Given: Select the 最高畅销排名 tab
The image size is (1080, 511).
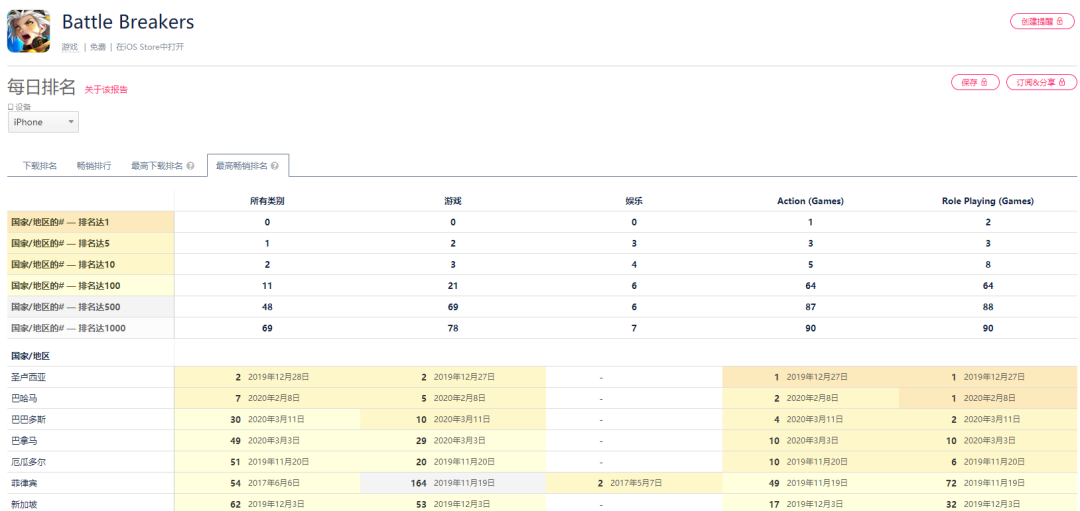Looking at the screenshot, I should (248, 165).
